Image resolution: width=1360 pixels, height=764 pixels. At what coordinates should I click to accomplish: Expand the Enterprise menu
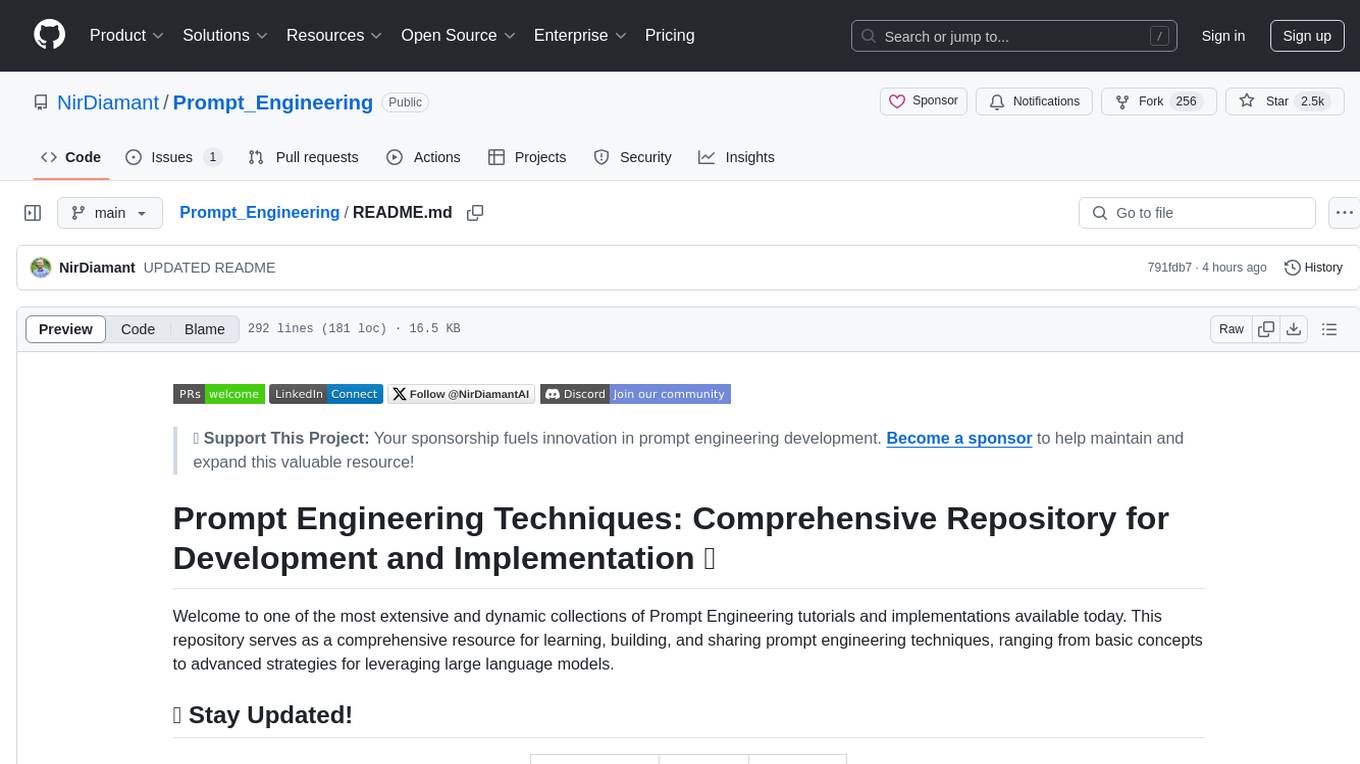tap(580, 35)
